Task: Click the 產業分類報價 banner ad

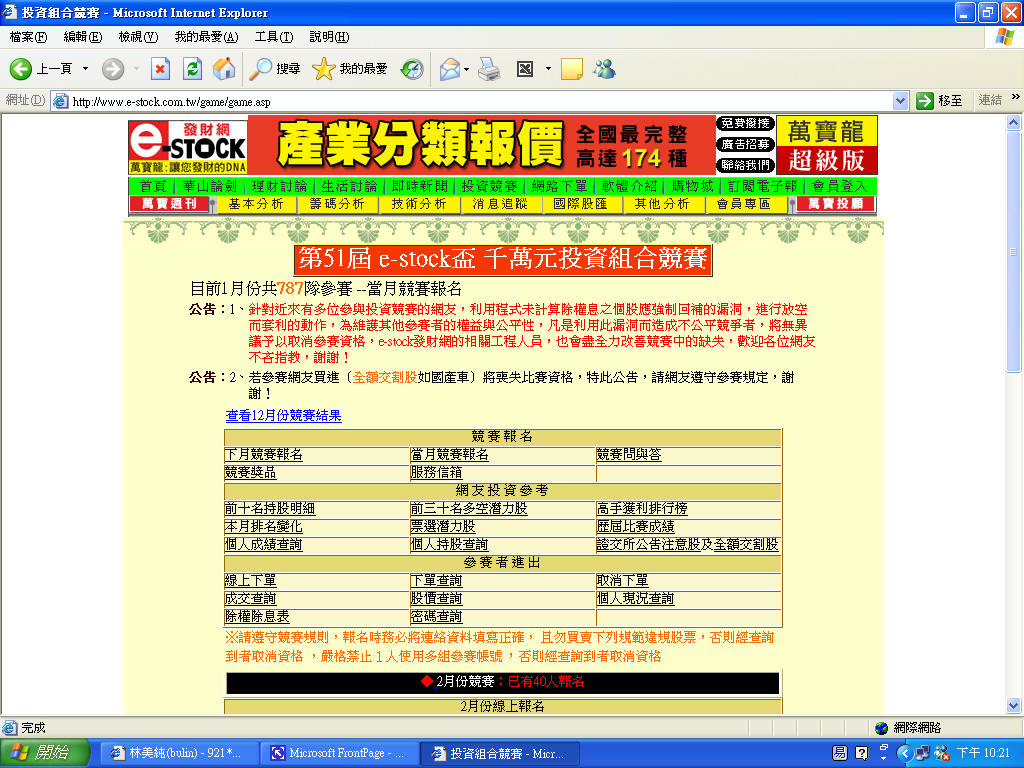Action: (482, 146)
